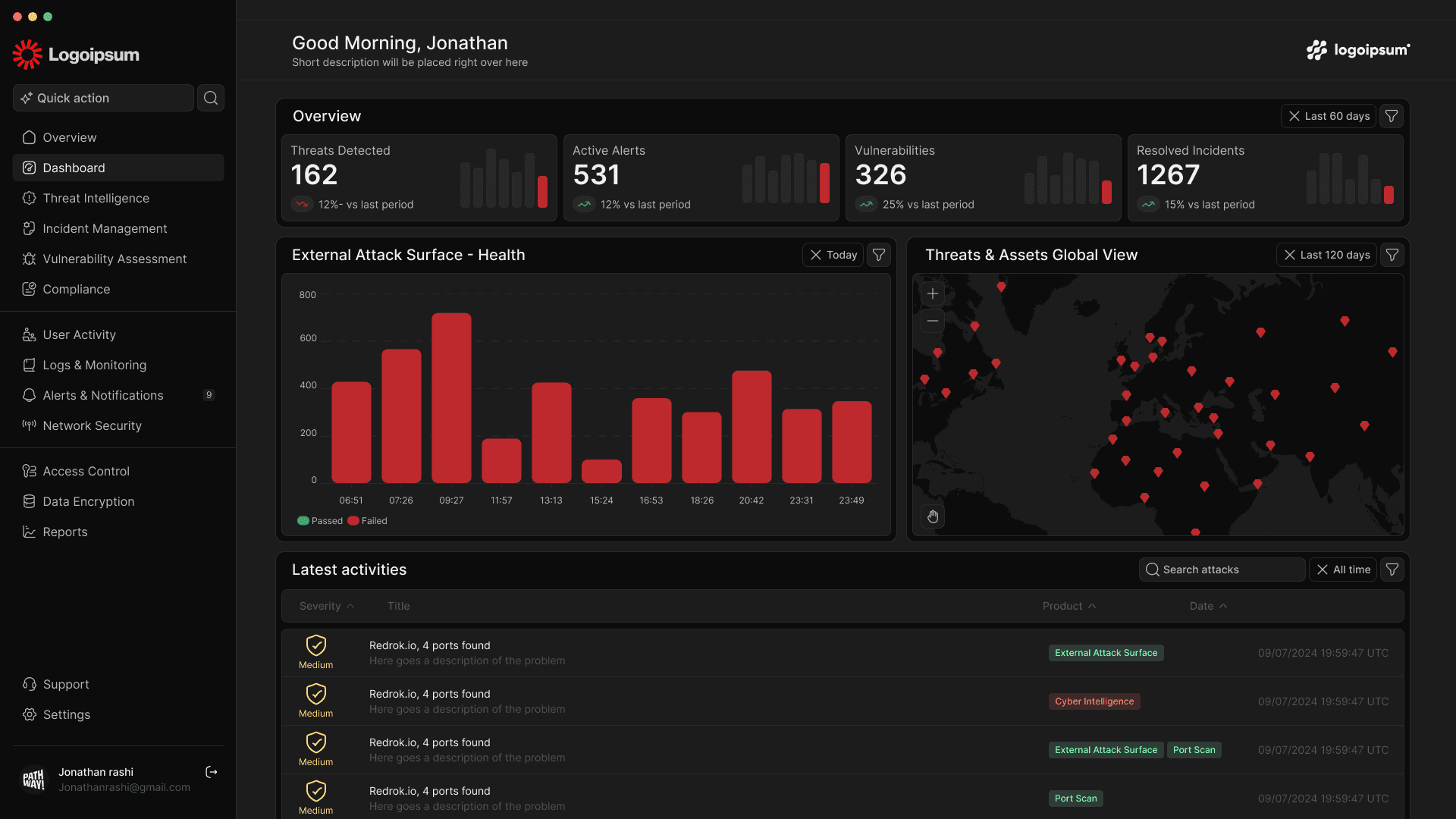This screenshot has width=1456, height=819.
Task: Click the Title column header
Action: click(399, 606)
